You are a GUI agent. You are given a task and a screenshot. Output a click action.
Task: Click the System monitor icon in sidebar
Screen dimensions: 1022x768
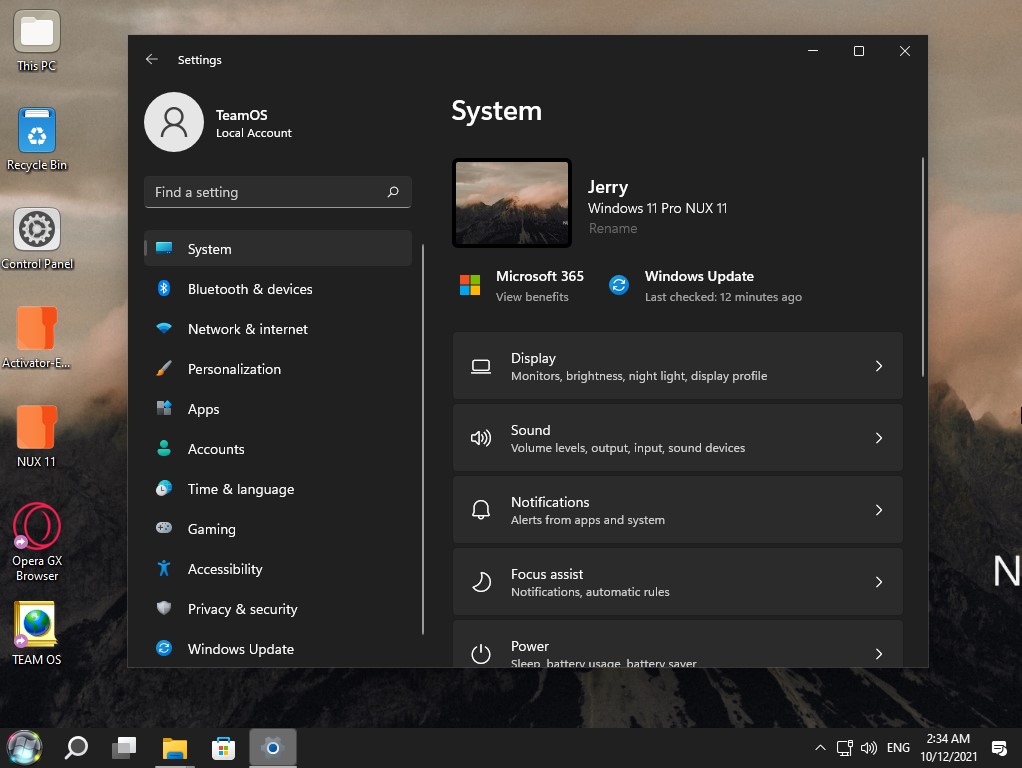tap(164, 248)
